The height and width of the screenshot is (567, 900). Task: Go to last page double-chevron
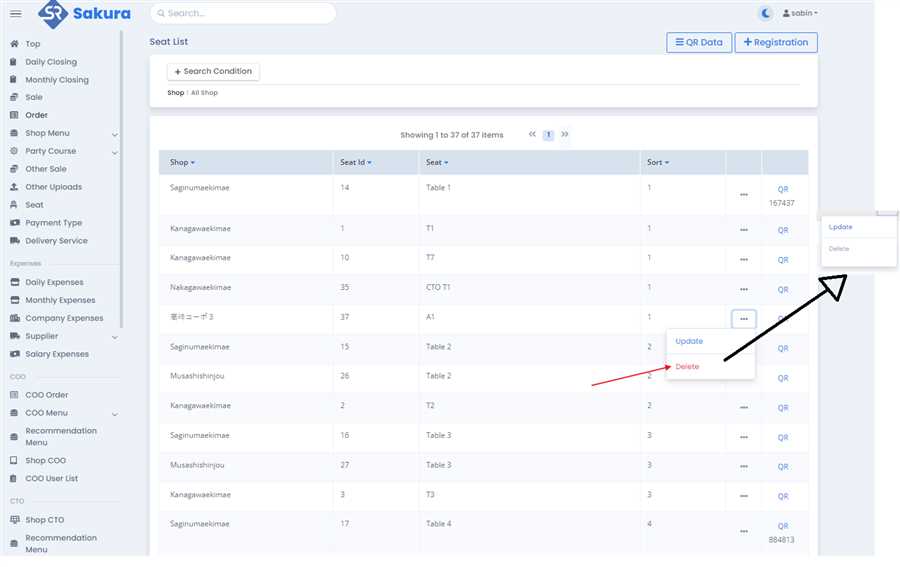click(565, 134)
